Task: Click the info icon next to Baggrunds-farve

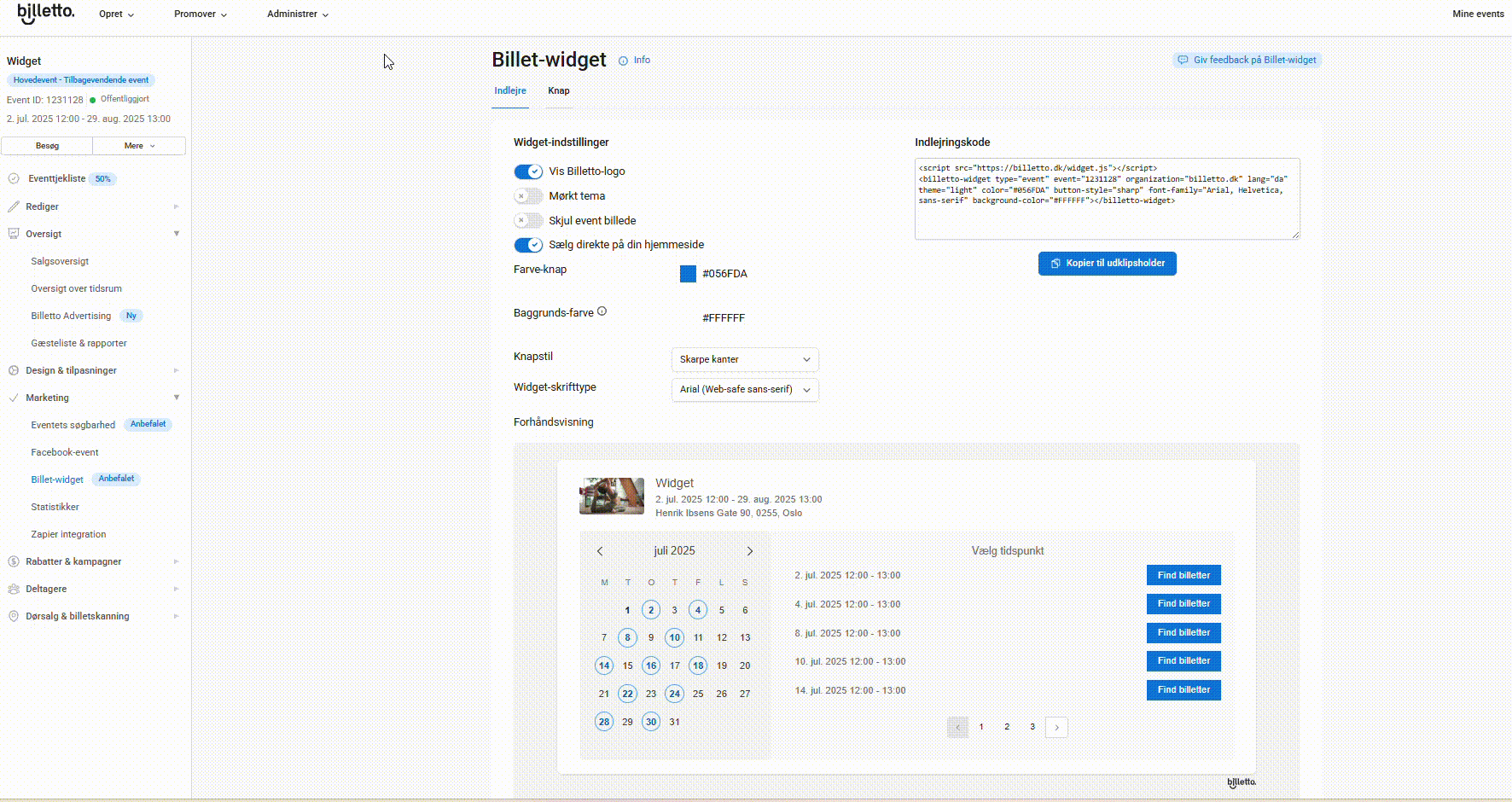Action: click(602, 311)
